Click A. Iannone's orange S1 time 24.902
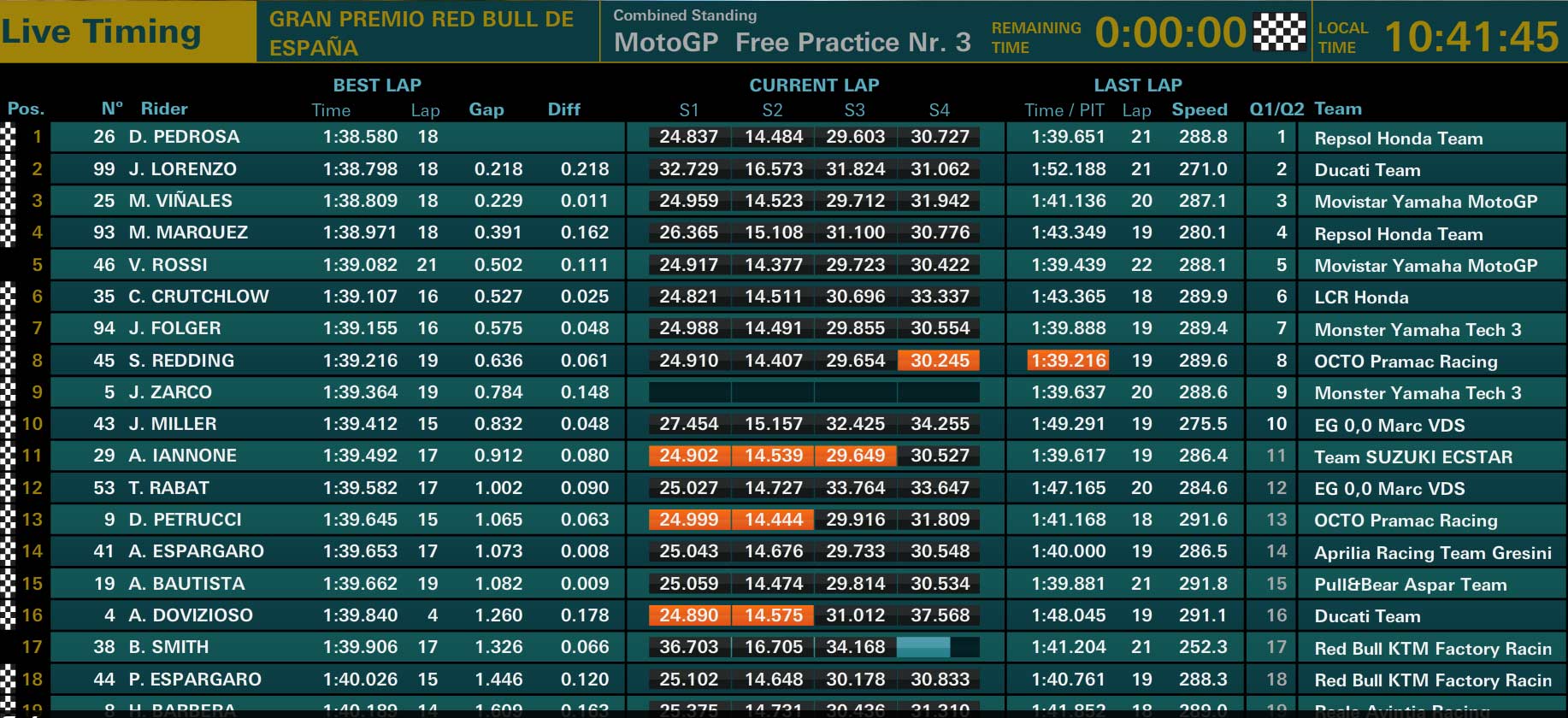 (x=689, y=456)
